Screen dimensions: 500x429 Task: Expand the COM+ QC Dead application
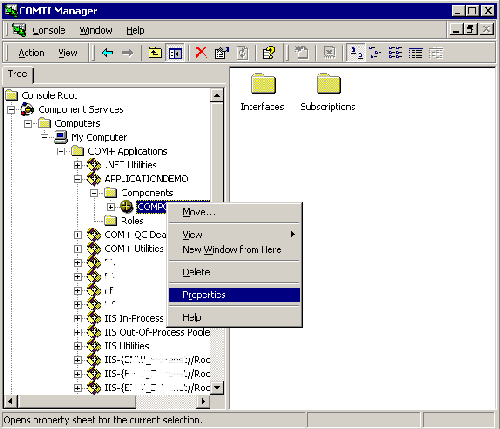tap(77, 235)
